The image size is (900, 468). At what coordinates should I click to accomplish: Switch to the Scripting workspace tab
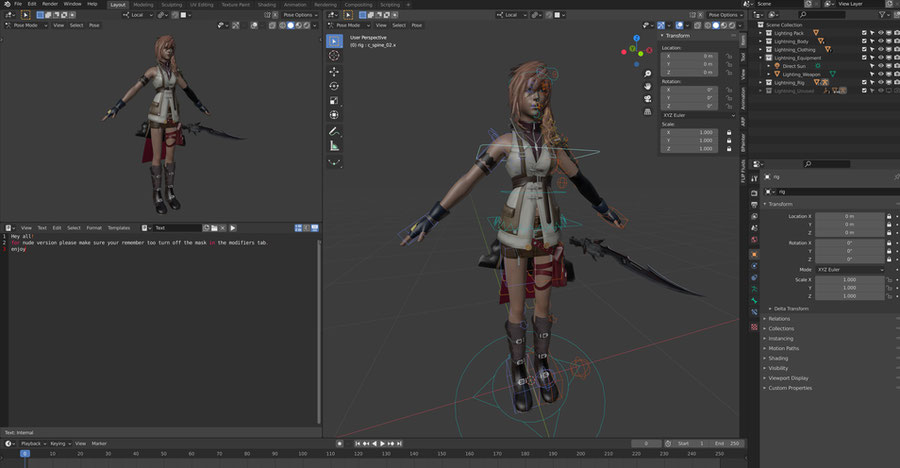(x=390, y=5)
